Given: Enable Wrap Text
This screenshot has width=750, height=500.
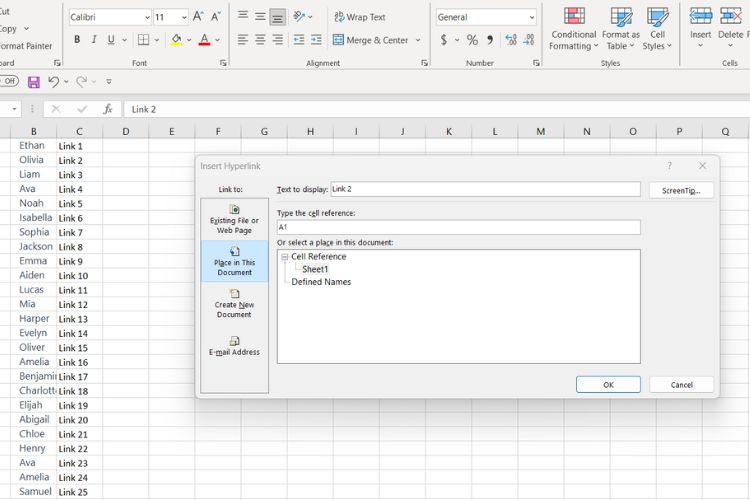Looking at the screenshot, I should (x=360, y=17).
